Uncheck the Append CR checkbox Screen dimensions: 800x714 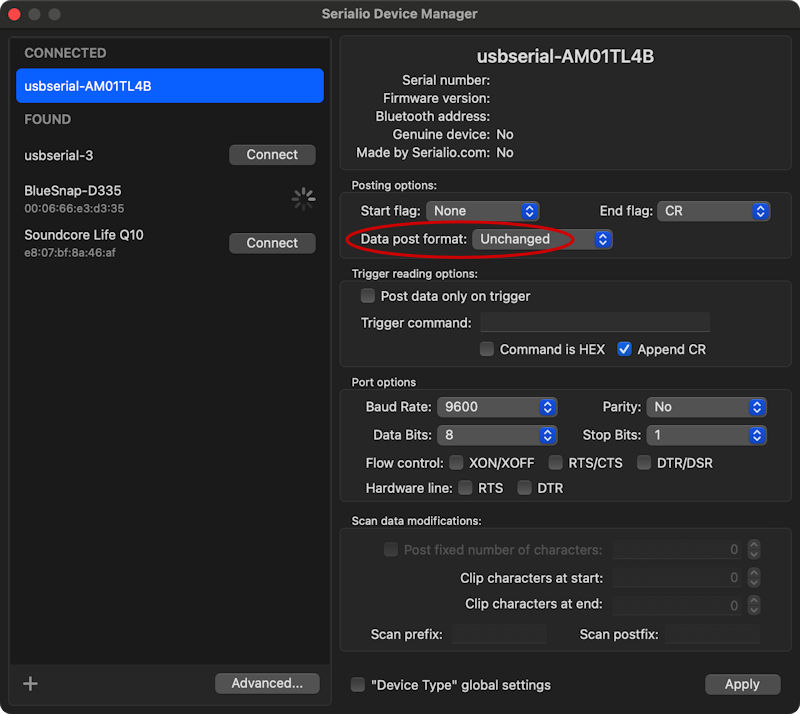624,349
